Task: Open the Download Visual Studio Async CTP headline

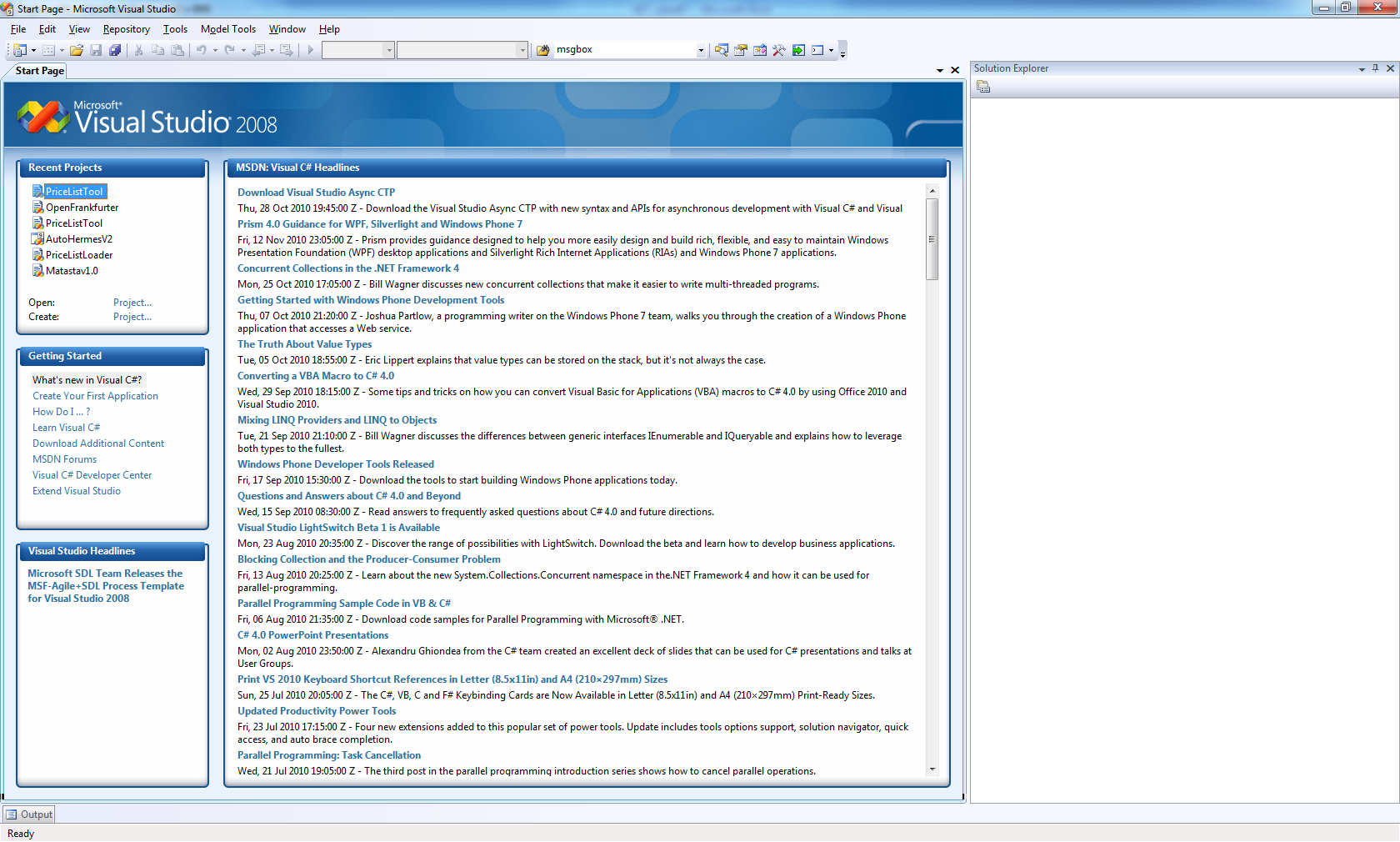Action: (x=316, y=193)
